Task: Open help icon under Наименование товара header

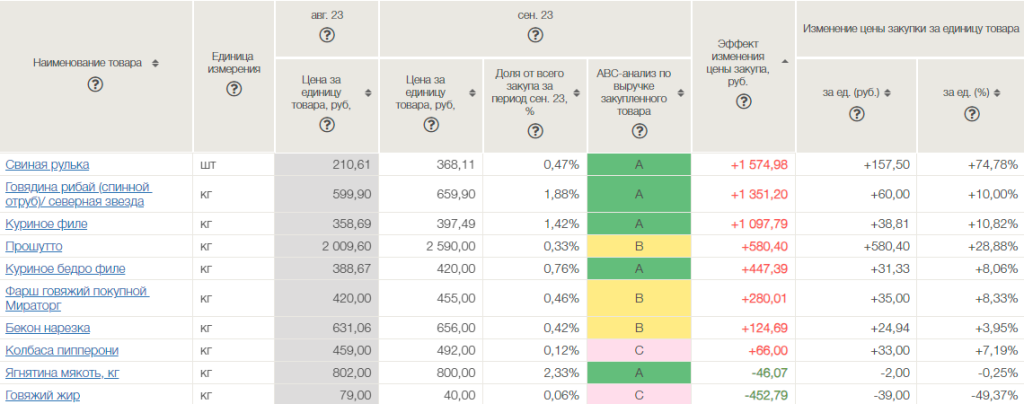Action: pos(96,84)
